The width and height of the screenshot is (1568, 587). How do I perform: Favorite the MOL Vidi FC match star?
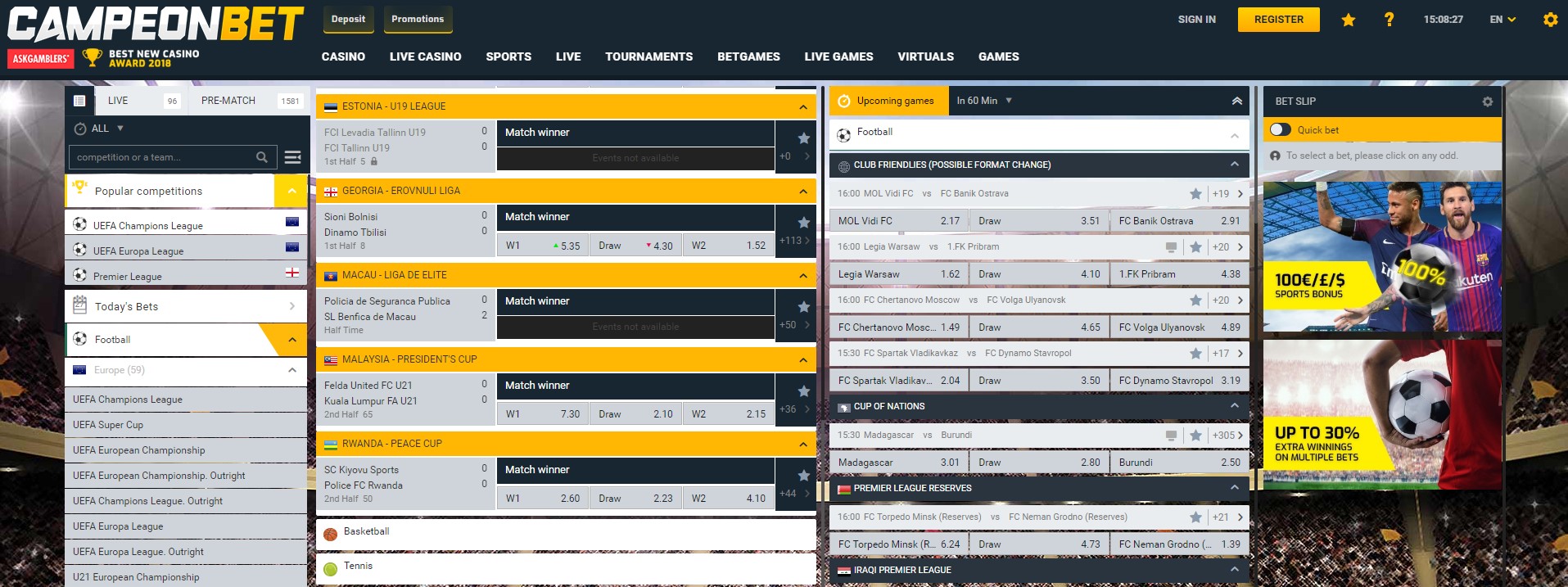pyautogui.click(x=1195, y=194)
